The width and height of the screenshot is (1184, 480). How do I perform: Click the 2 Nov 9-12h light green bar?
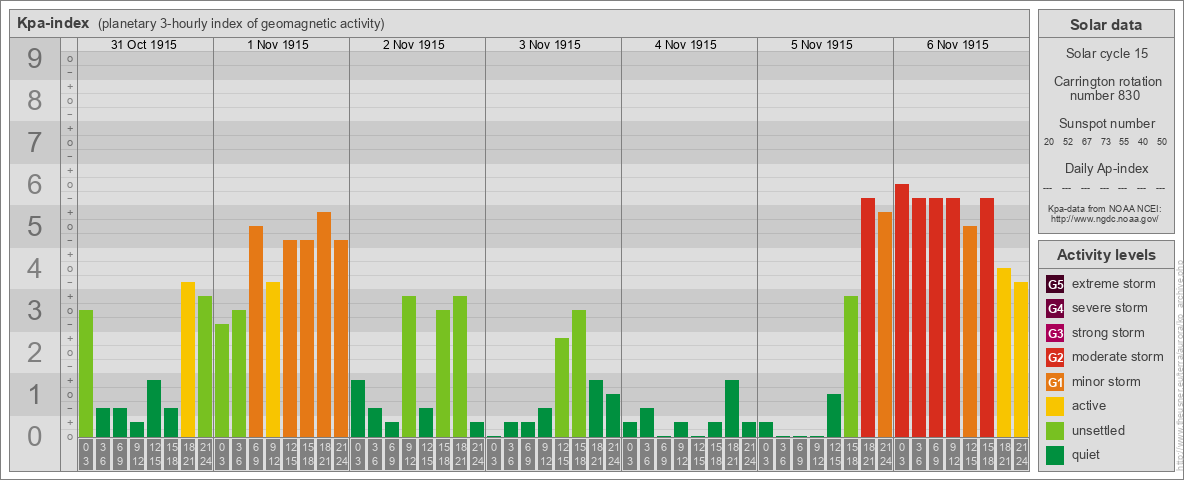[x=409, y=367]
